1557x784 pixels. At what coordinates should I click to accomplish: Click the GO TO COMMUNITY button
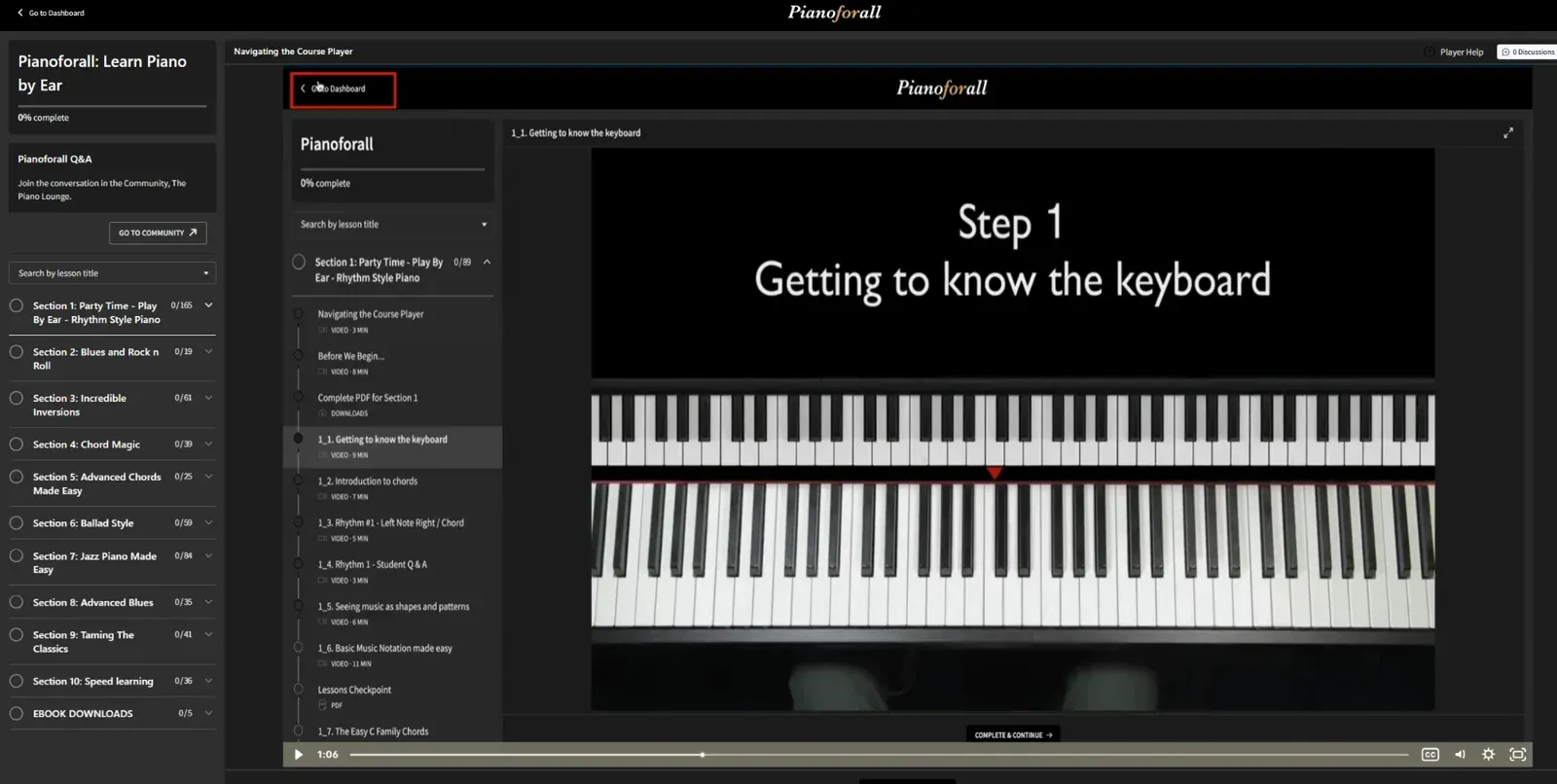tap(158, 232)
